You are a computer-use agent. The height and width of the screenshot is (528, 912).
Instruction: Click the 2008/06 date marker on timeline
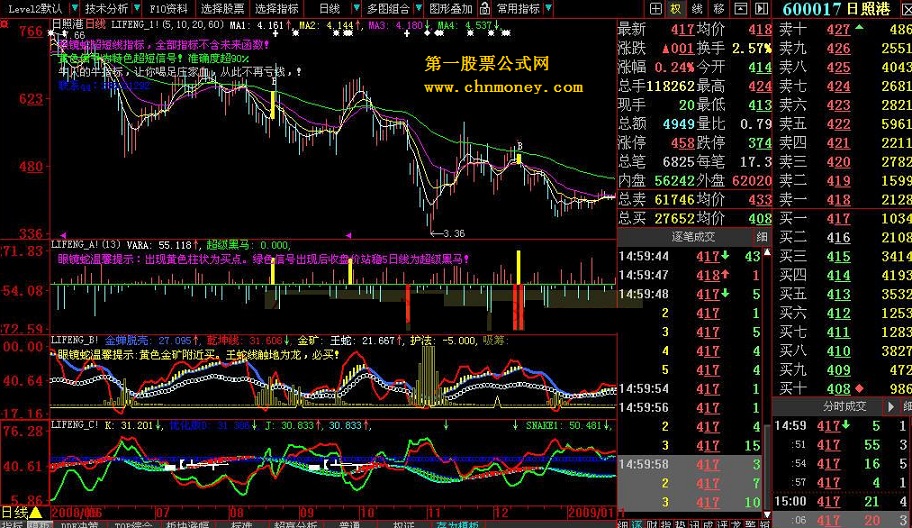(77, 512)
